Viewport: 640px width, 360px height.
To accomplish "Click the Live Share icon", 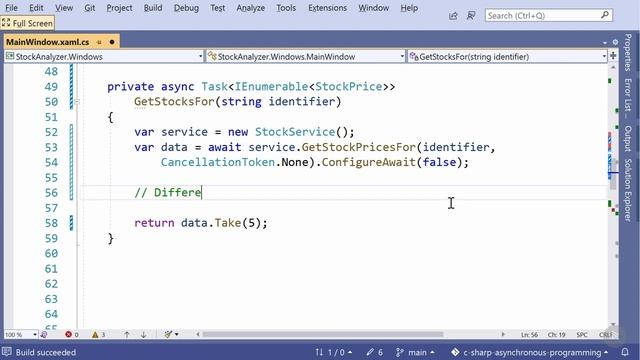I will click(x=453, y=16).
